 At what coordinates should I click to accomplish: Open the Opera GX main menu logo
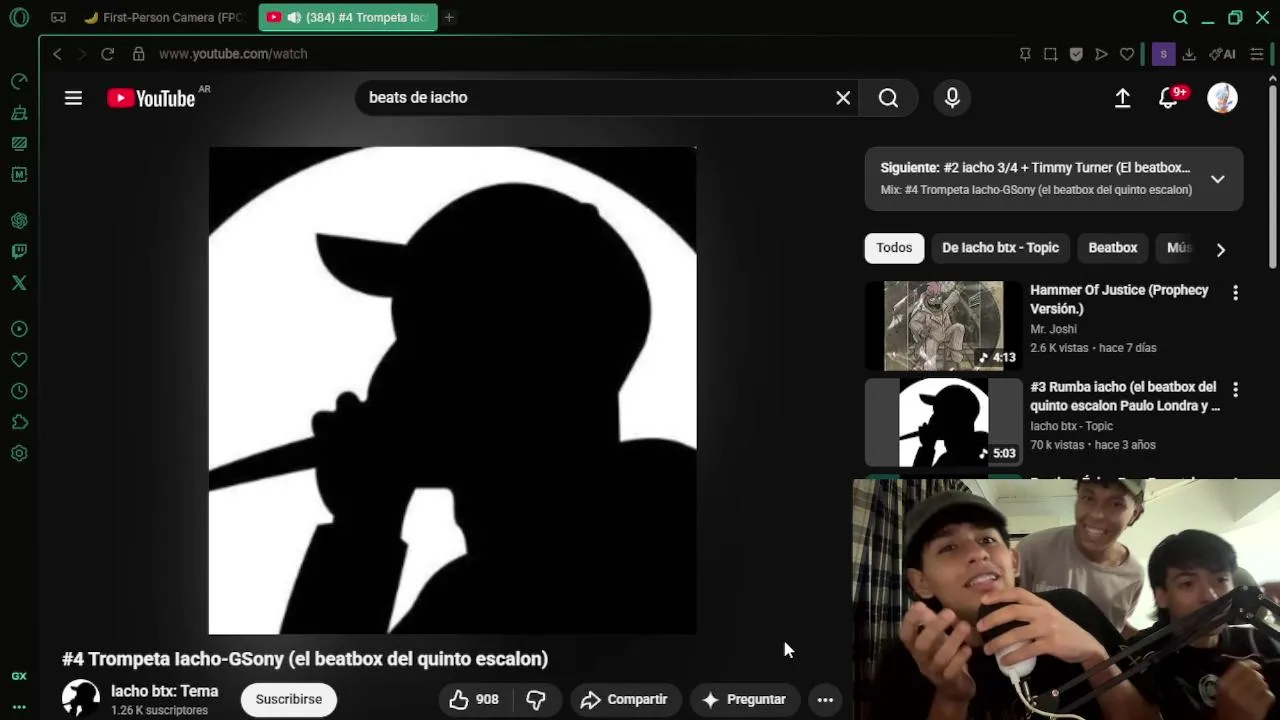pyautogui.click(x=19, y=17)
